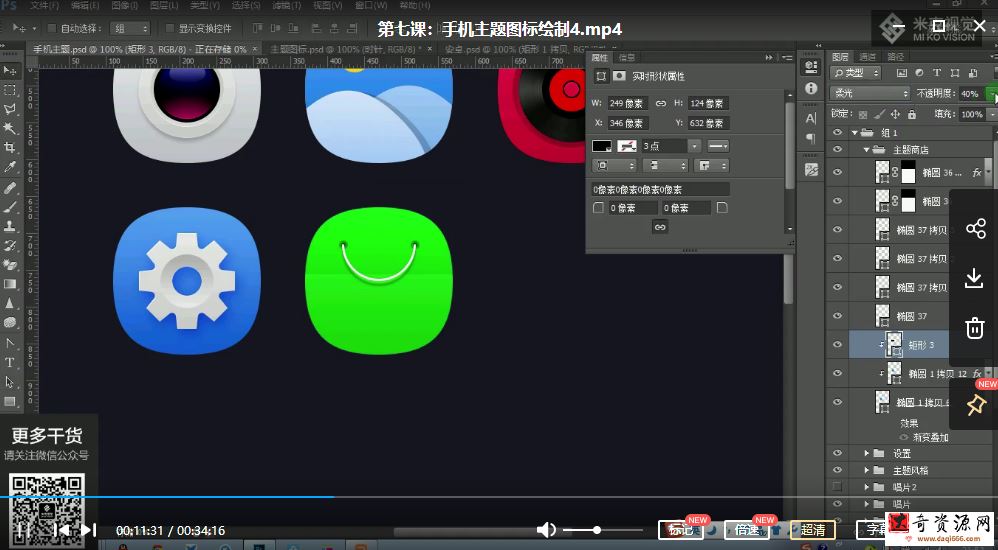
Task: Select the Lasso tool
Action: pos(10,109)
